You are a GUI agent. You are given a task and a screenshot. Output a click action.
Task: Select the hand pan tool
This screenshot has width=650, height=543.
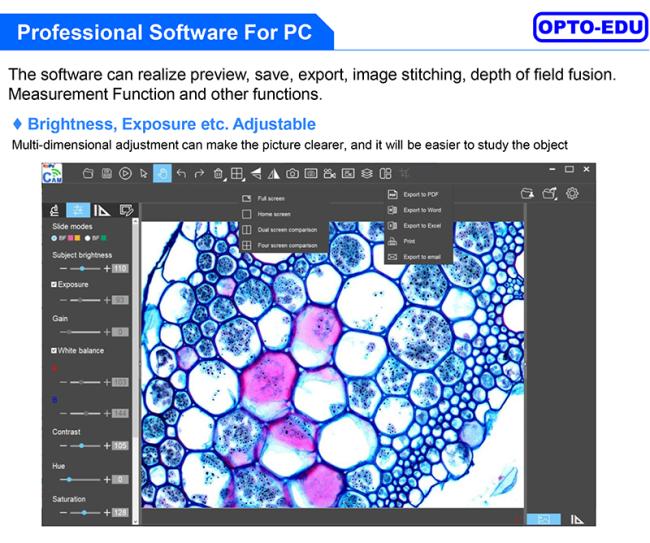coord(162,173)
